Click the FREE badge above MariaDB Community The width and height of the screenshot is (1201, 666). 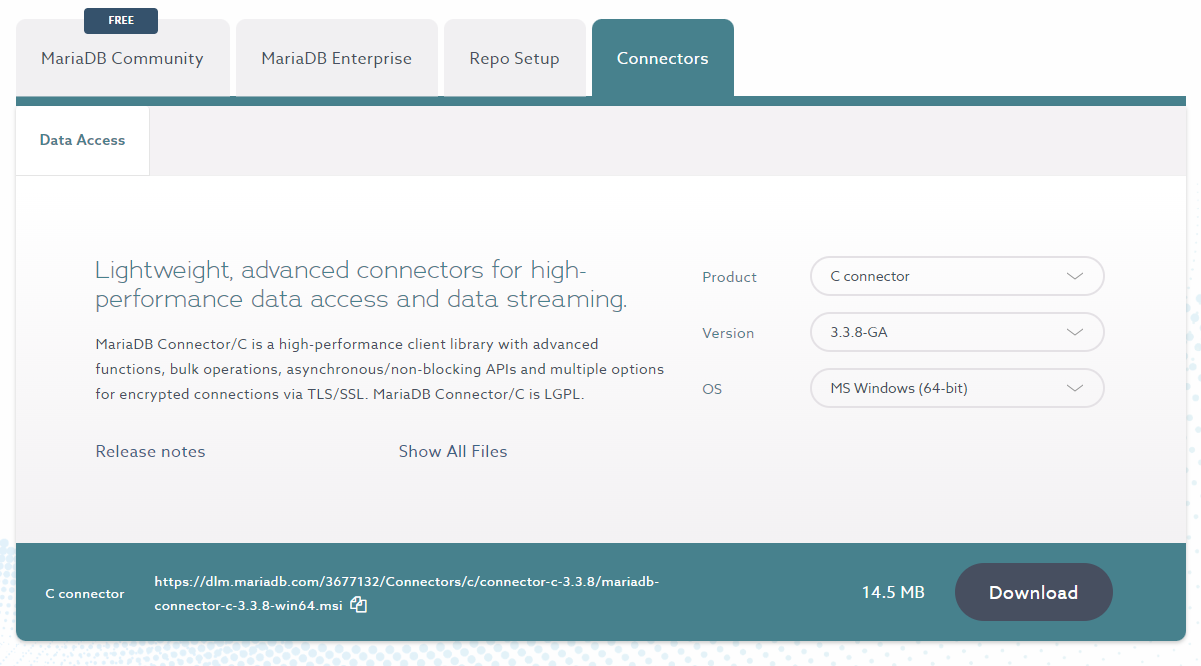121,20
